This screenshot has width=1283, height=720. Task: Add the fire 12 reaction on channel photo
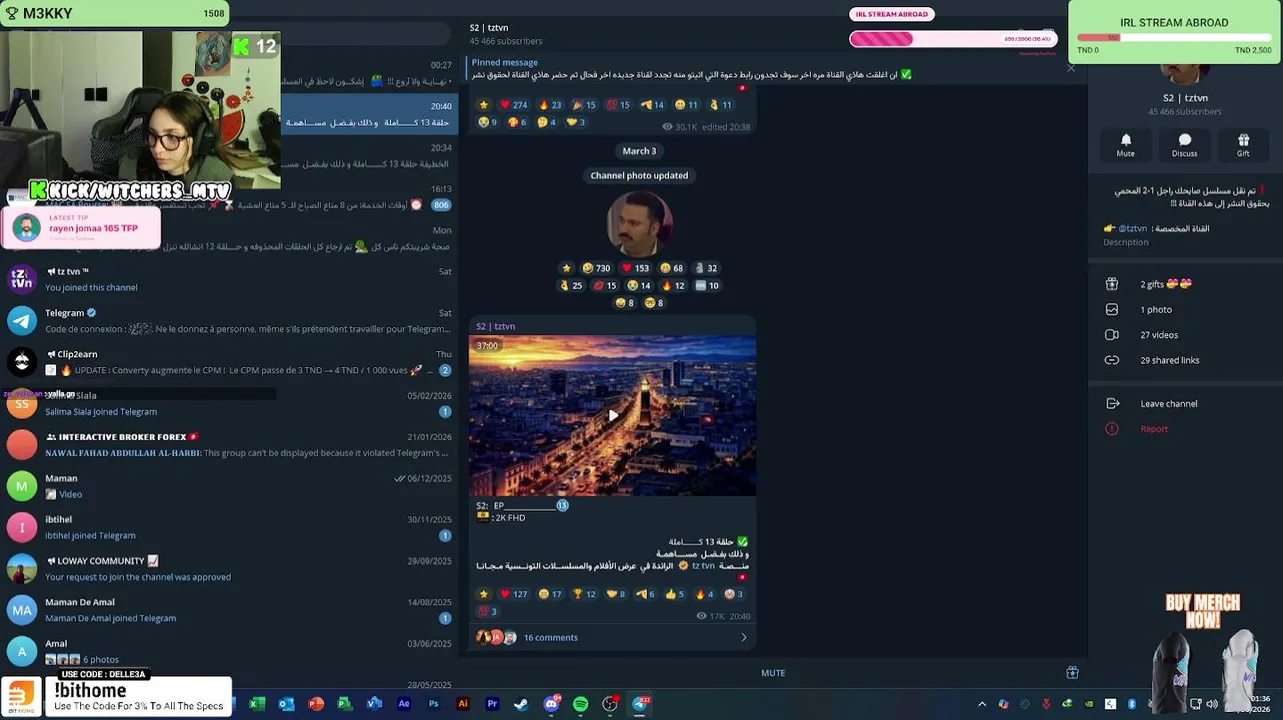click(673, 286)
